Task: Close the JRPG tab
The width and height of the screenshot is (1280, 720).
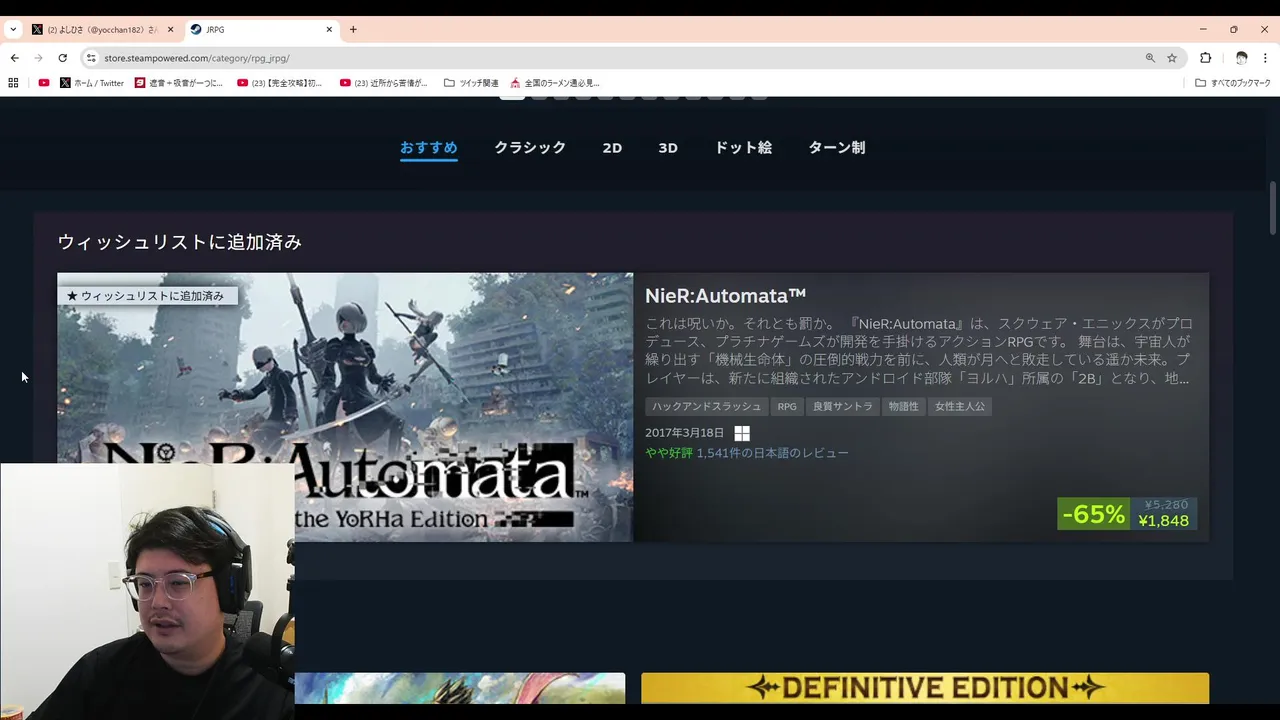Action: pos(329,29)
